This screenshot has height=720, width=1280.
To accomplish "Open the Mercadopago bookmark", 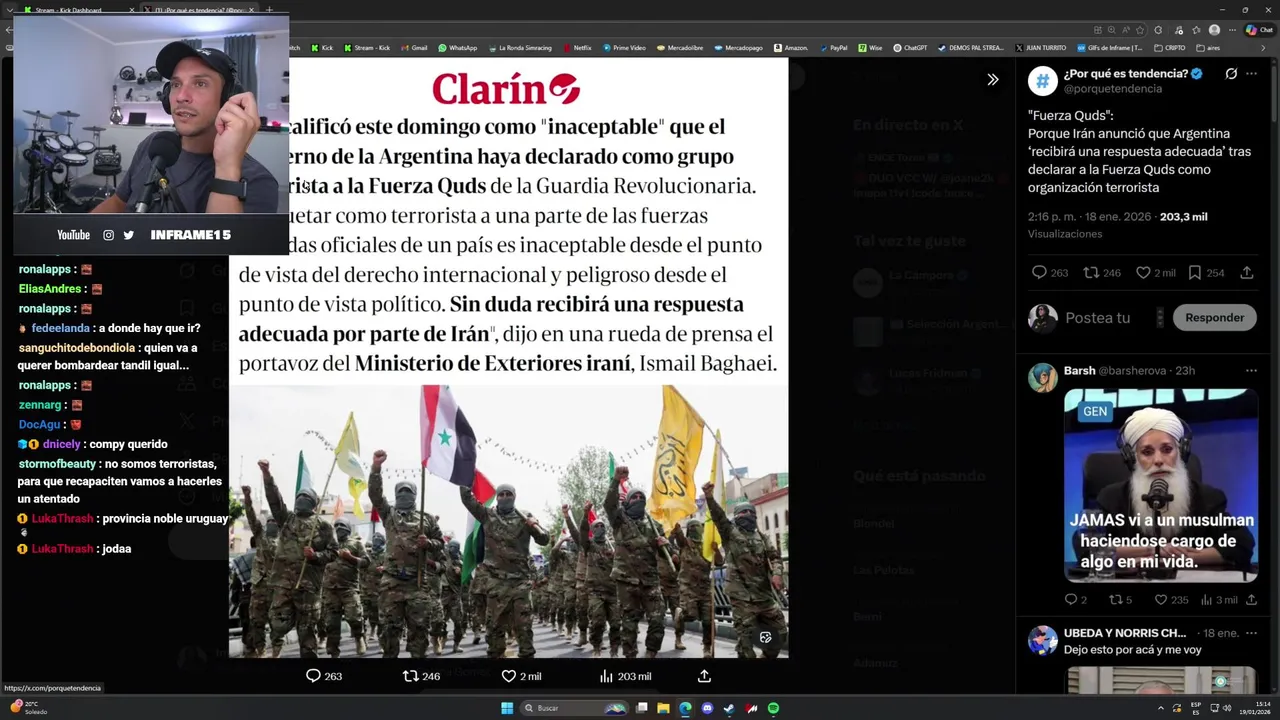I will 737,47.
